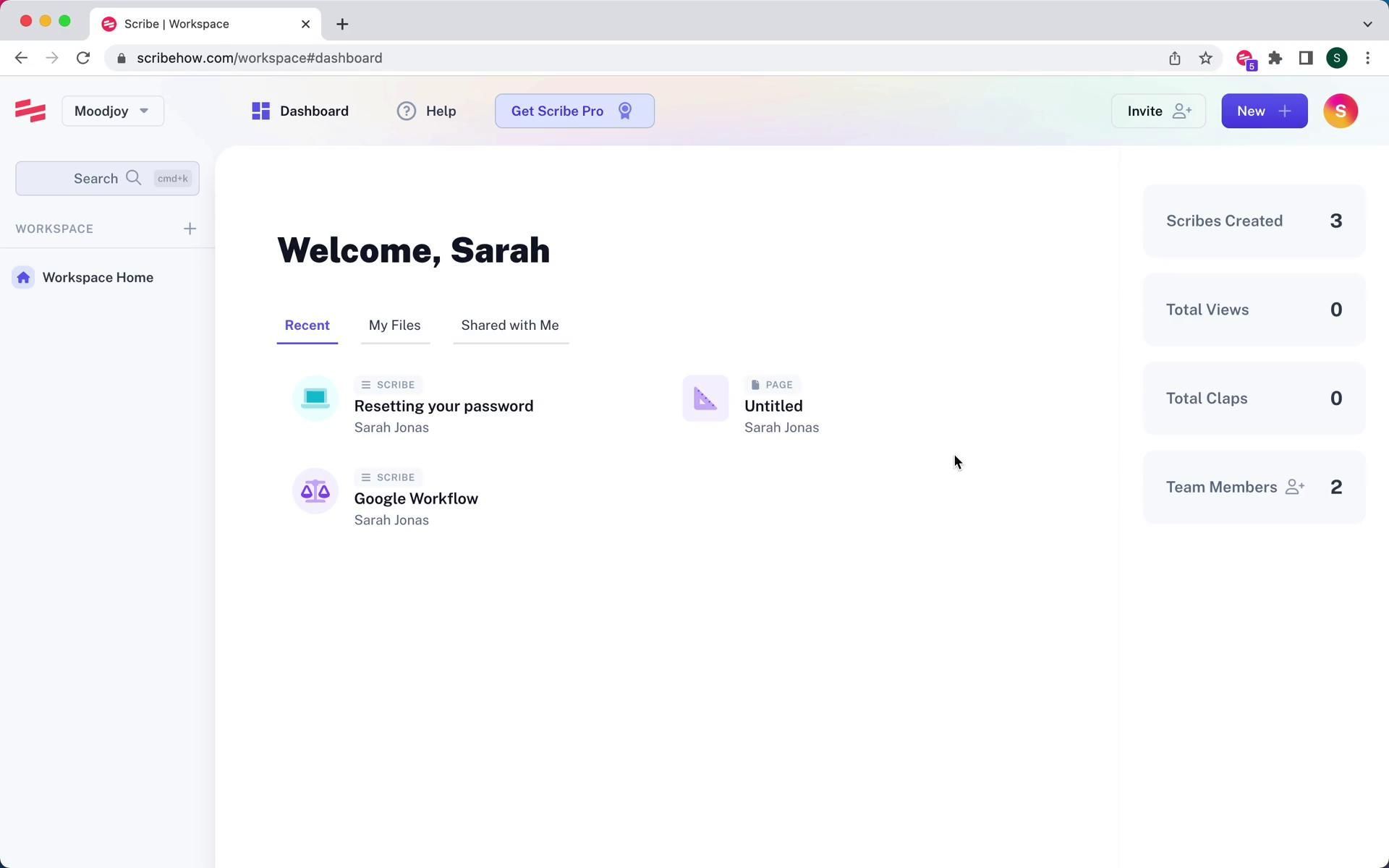This screenshot has height=868, width=1389.
Task: Open the Moodjoy workspace dropdown
Action: tap(112, 111)
